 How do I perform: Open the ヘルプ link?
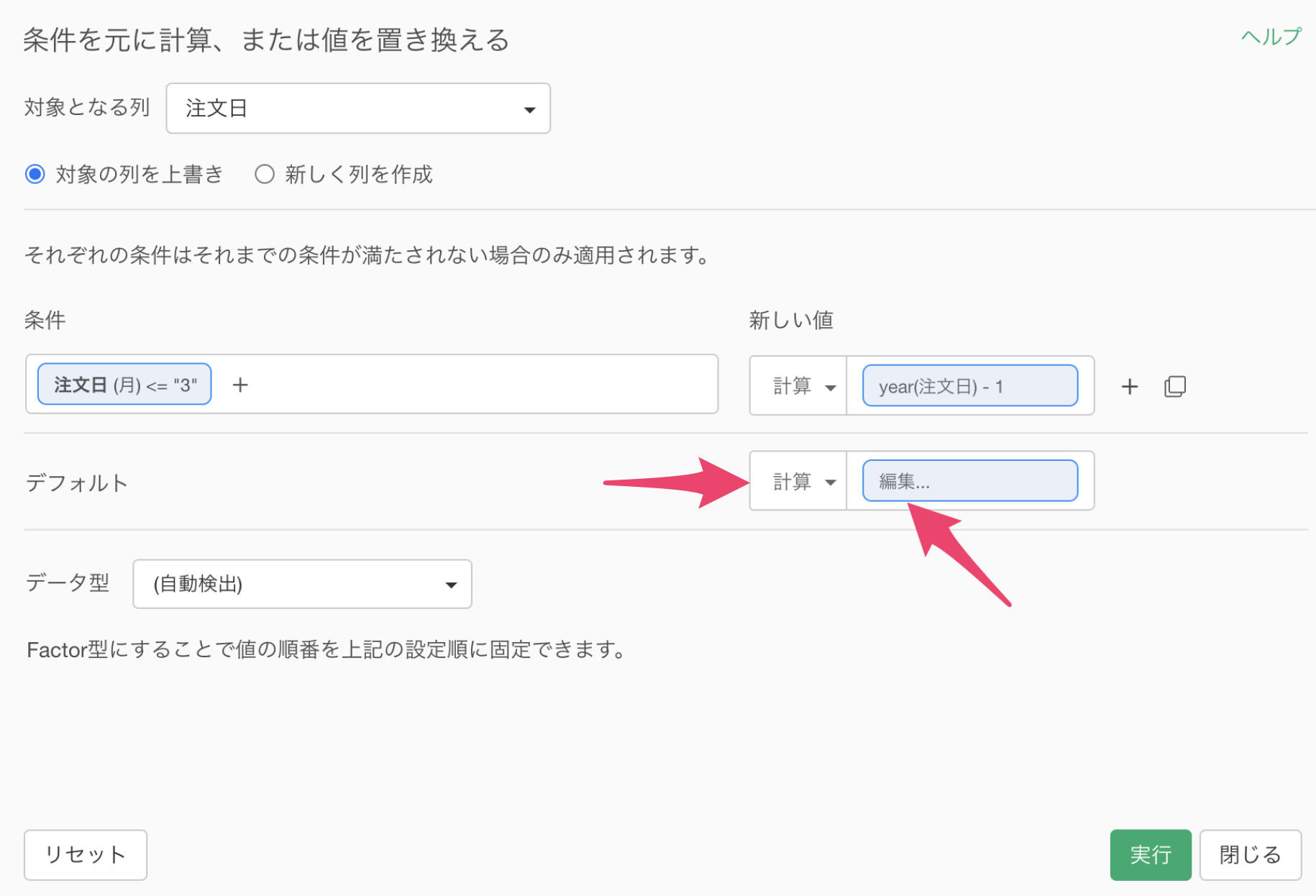1271,36
